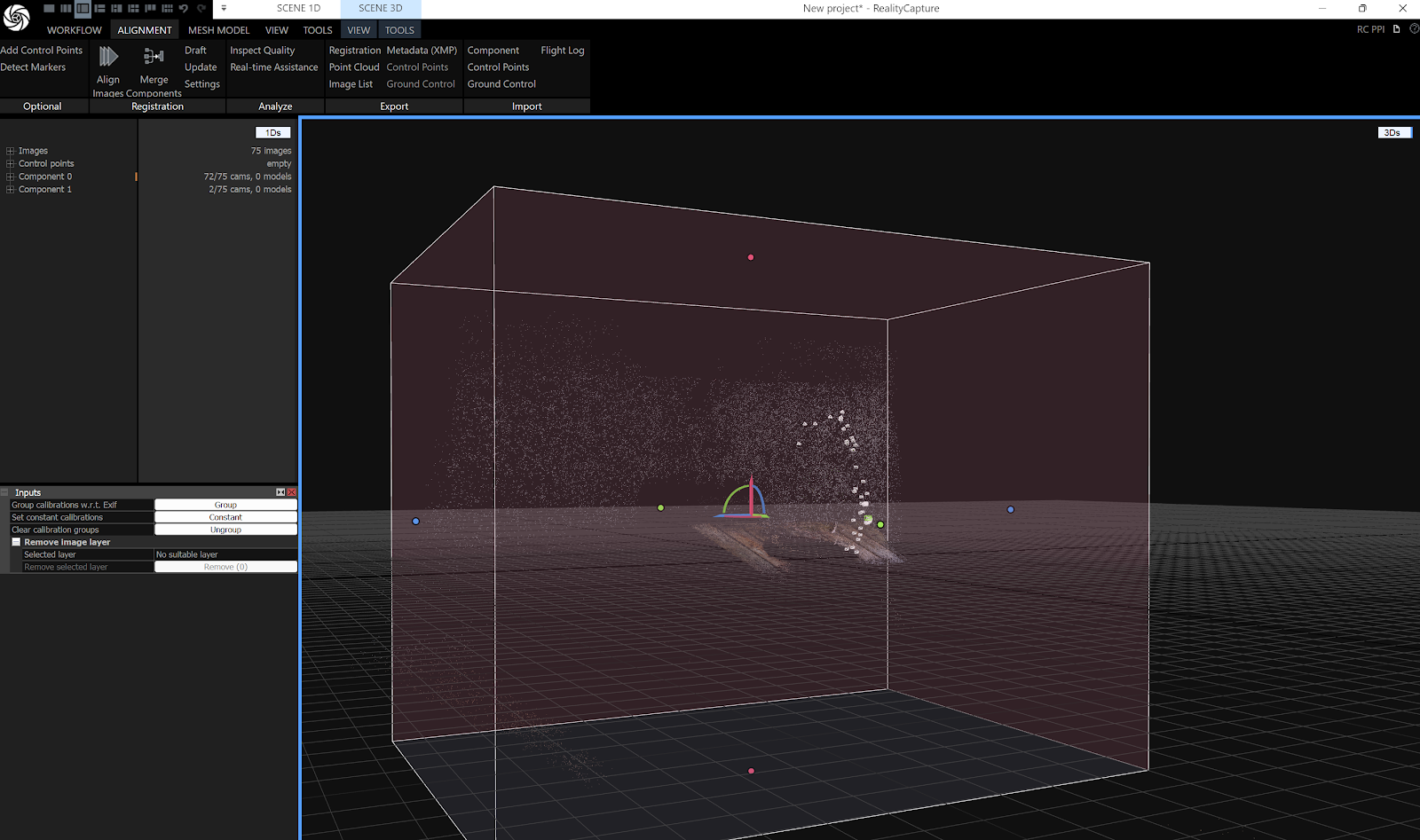Image resolution: width=1420 pixels, height=840 pixels.
Task: Open the MESH MODEL ribbon tab
Action: point(218,30)
